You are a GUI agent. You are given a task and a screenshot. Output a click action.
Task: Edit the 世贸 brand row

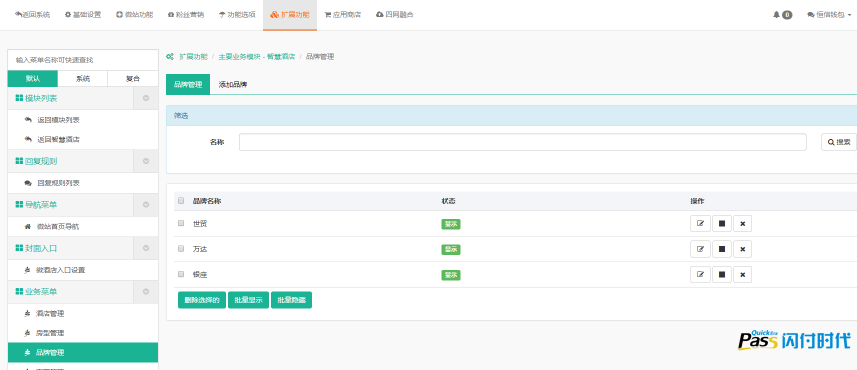point(700,224)
